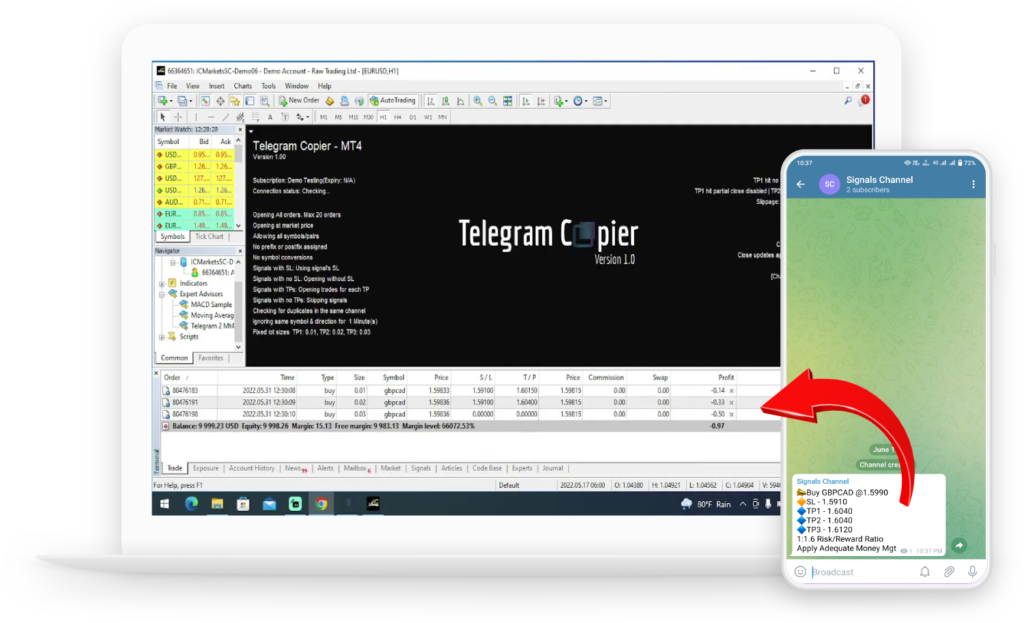Switch to Account History tab
The width and height of the screenshot is (1024, 623).
pos(251,468)
